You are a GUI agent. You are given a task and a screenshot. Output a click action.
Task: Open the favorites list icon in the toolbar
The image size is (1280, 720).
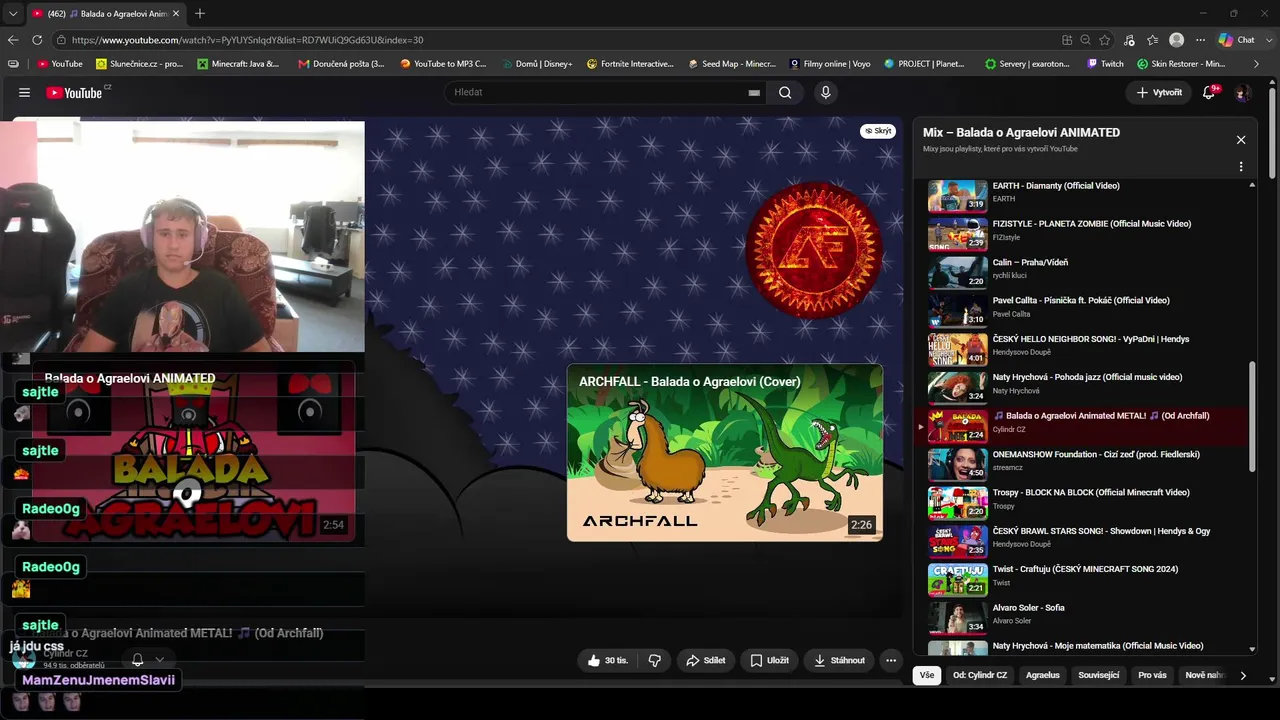pyautogui.click(x=1153, y=40)
